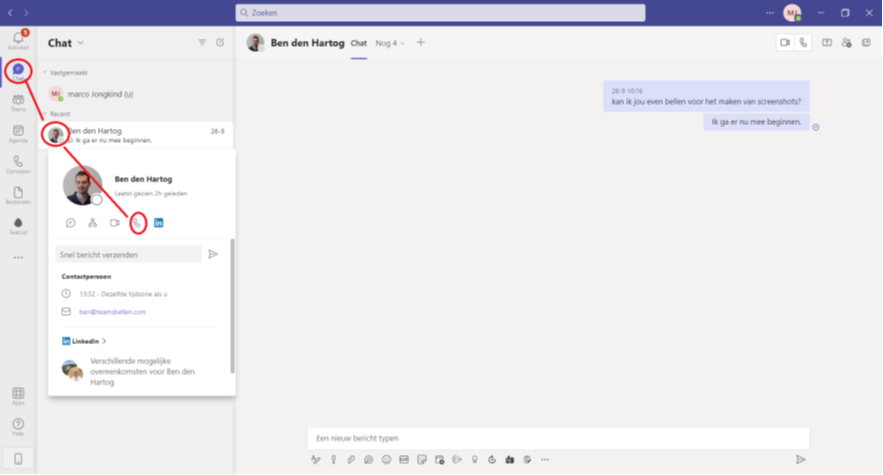Screen dimensions: 883x475
Task: Click the Snel bericht verzenden field
Action: pyautogui.click(x=128, y=255)
